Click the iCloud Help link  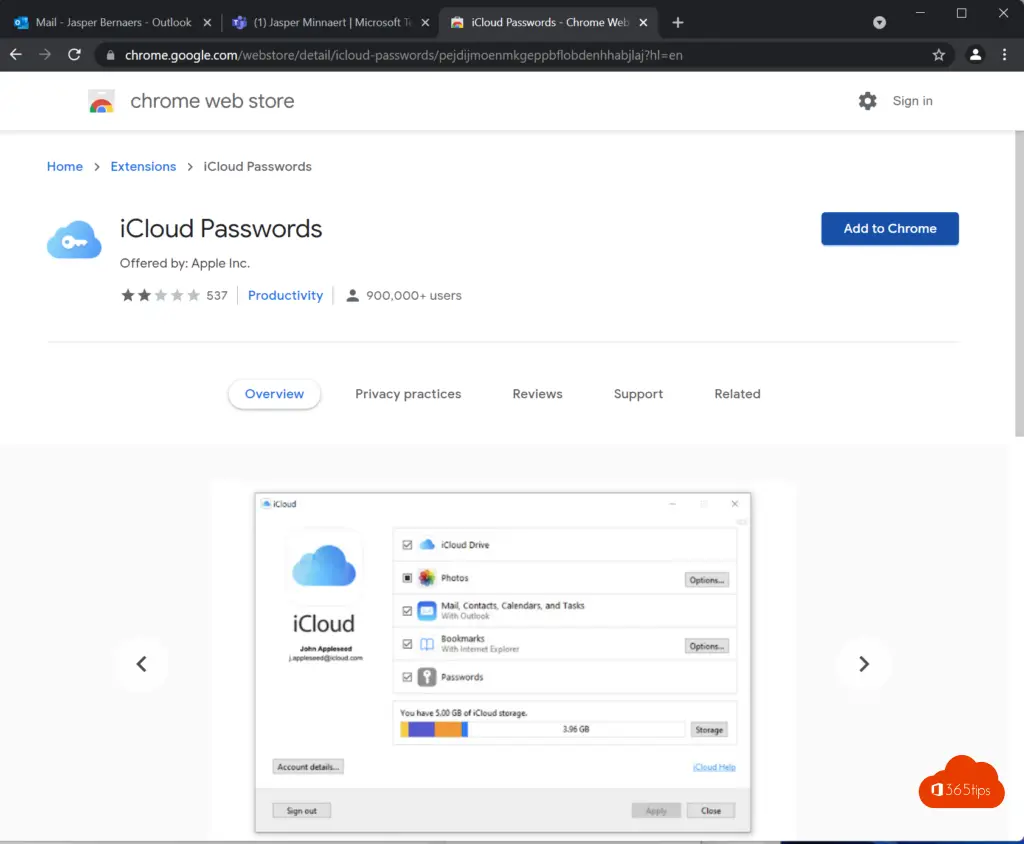714,767
